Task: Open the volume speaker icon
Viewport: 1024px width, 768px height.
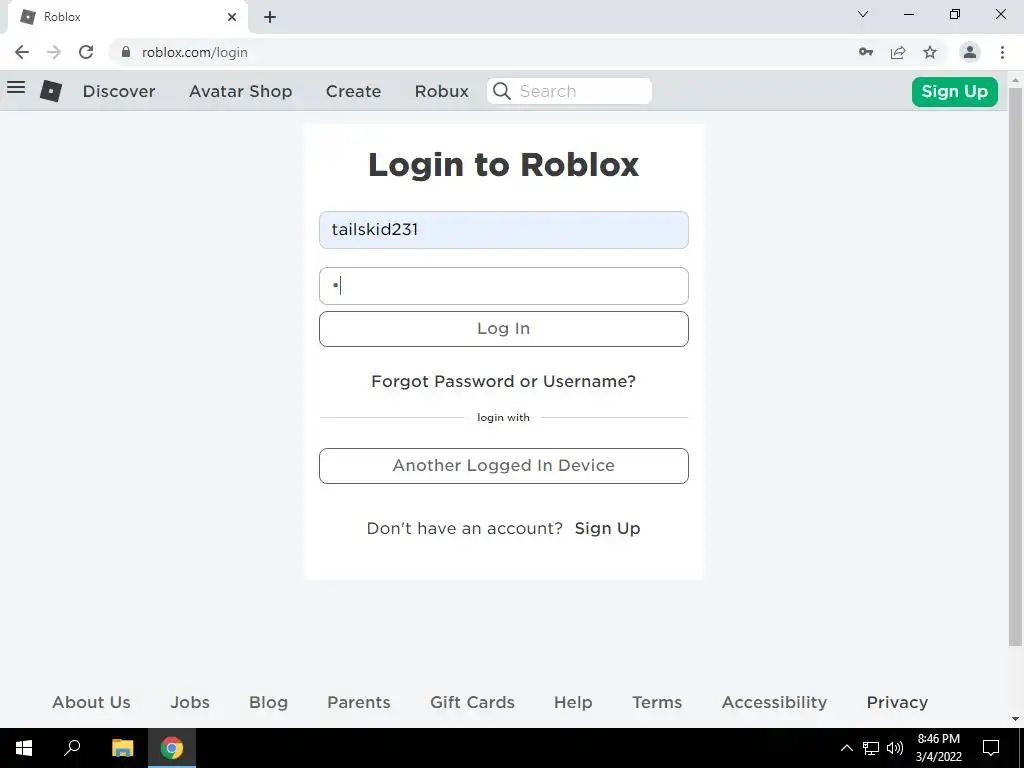Action: [x=895, y=748]
